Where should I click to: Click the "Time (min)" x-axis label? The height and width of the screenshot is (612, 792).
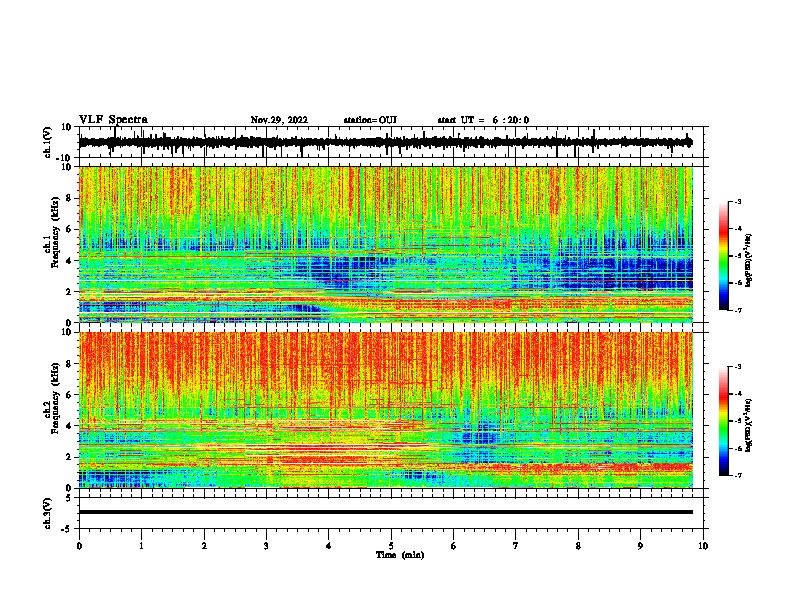point(400,555)
